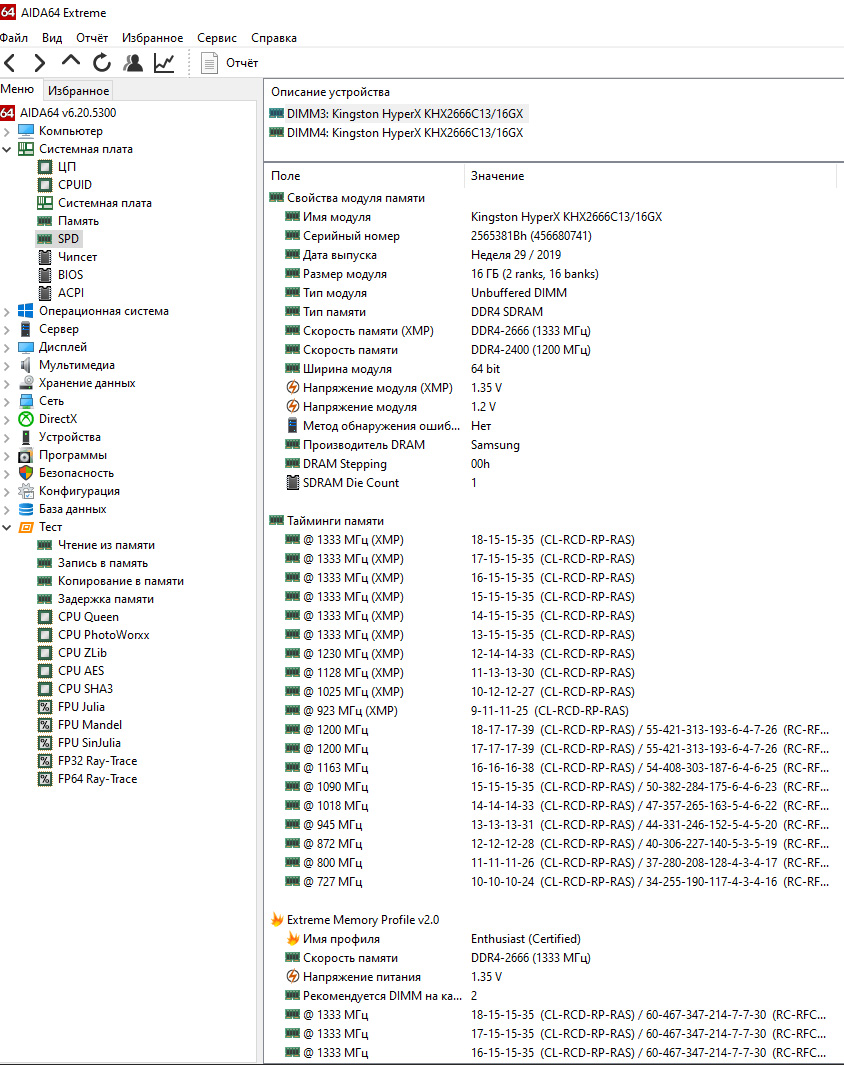The height and width of the screenshot is (1065, 844).
Task: Click the DirectX Xbox logo icon
Action: 26,419
